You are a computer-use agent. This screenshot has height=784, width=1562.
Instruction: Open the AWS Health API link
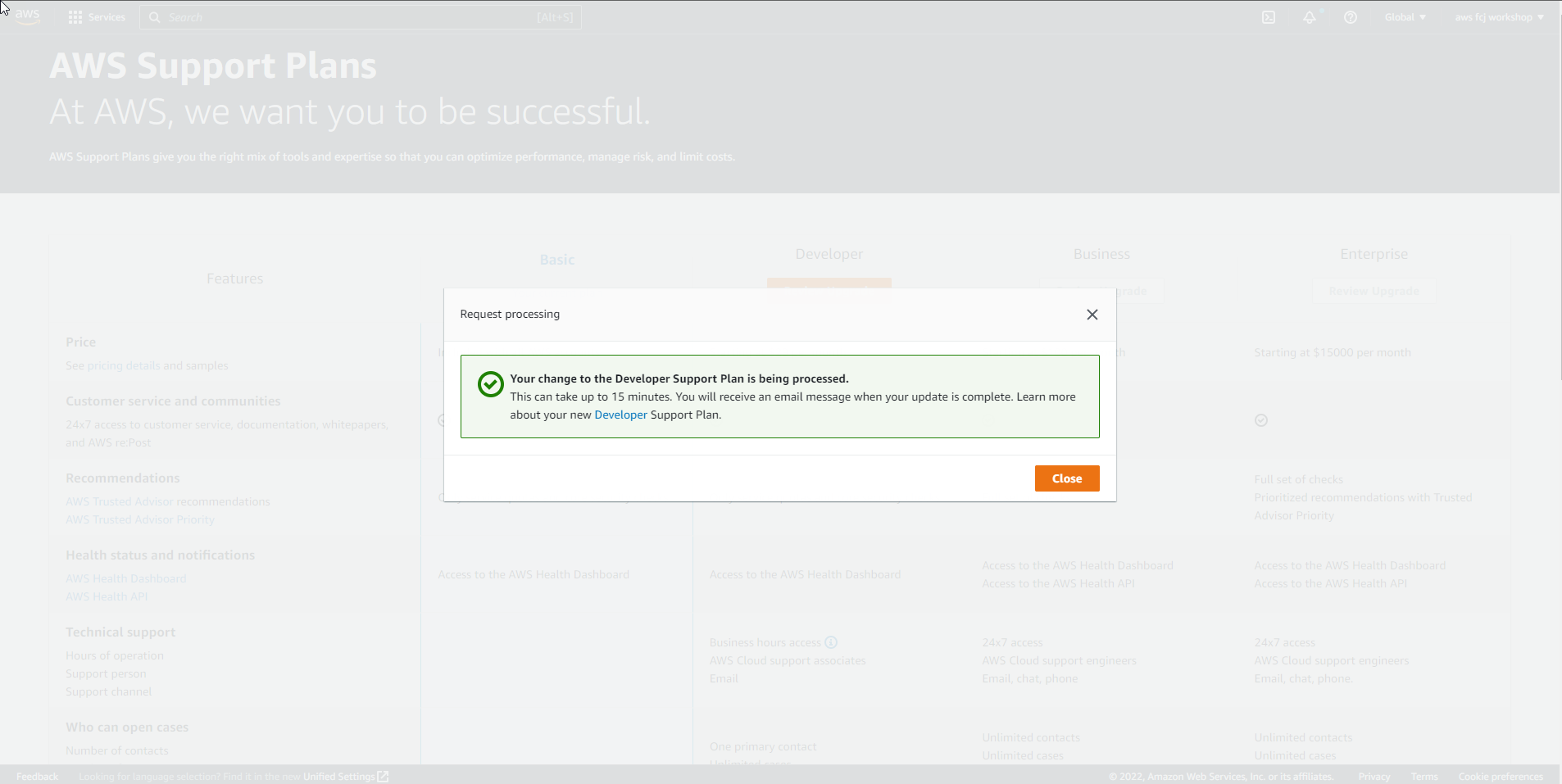pyautogui.click(x=107, y=596)
